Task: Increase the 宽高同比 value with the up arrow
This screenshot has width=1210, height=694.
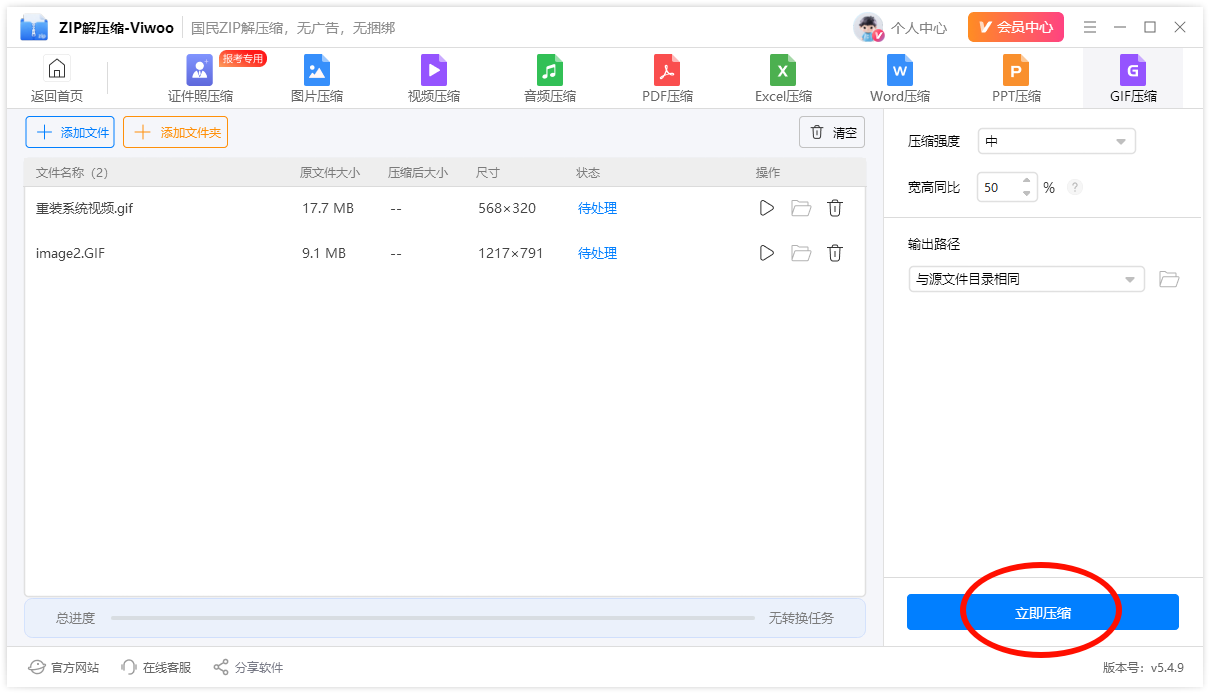Action: pyautogui.click(x=1026, y=181)
